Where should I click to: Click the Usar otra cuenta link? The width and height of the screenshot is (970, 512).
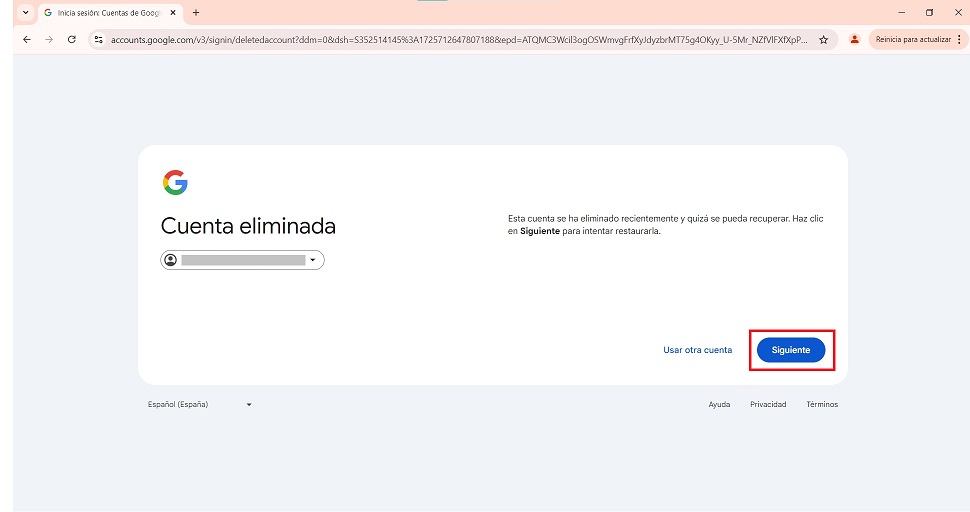pyautogui.click(x=697, y=350)
